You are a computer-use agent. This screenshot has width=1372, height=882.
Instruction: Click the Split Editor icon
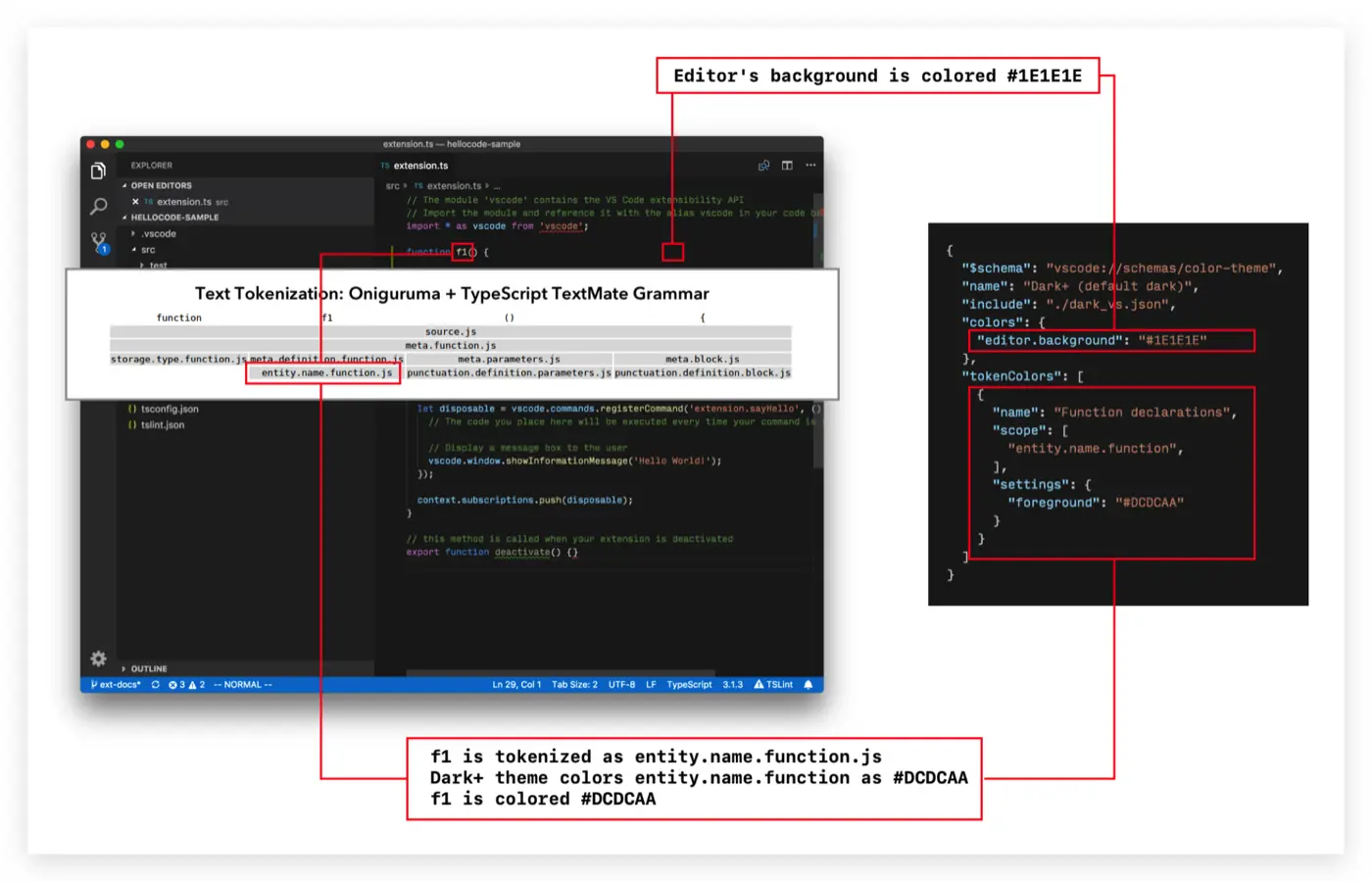787,166
